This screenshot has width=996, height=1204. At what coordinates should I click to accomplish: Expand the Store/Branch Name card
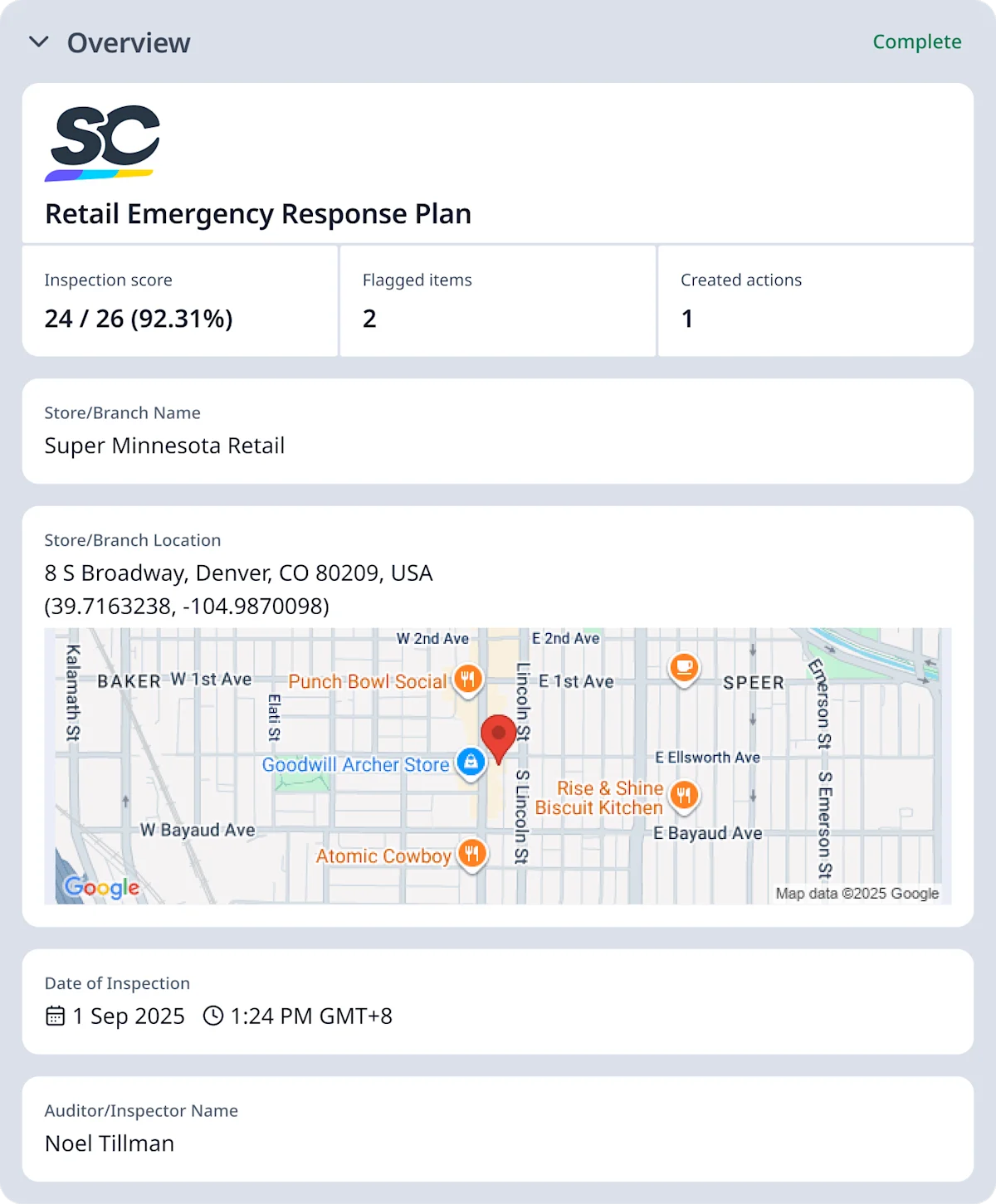click(x=496, y=431)
